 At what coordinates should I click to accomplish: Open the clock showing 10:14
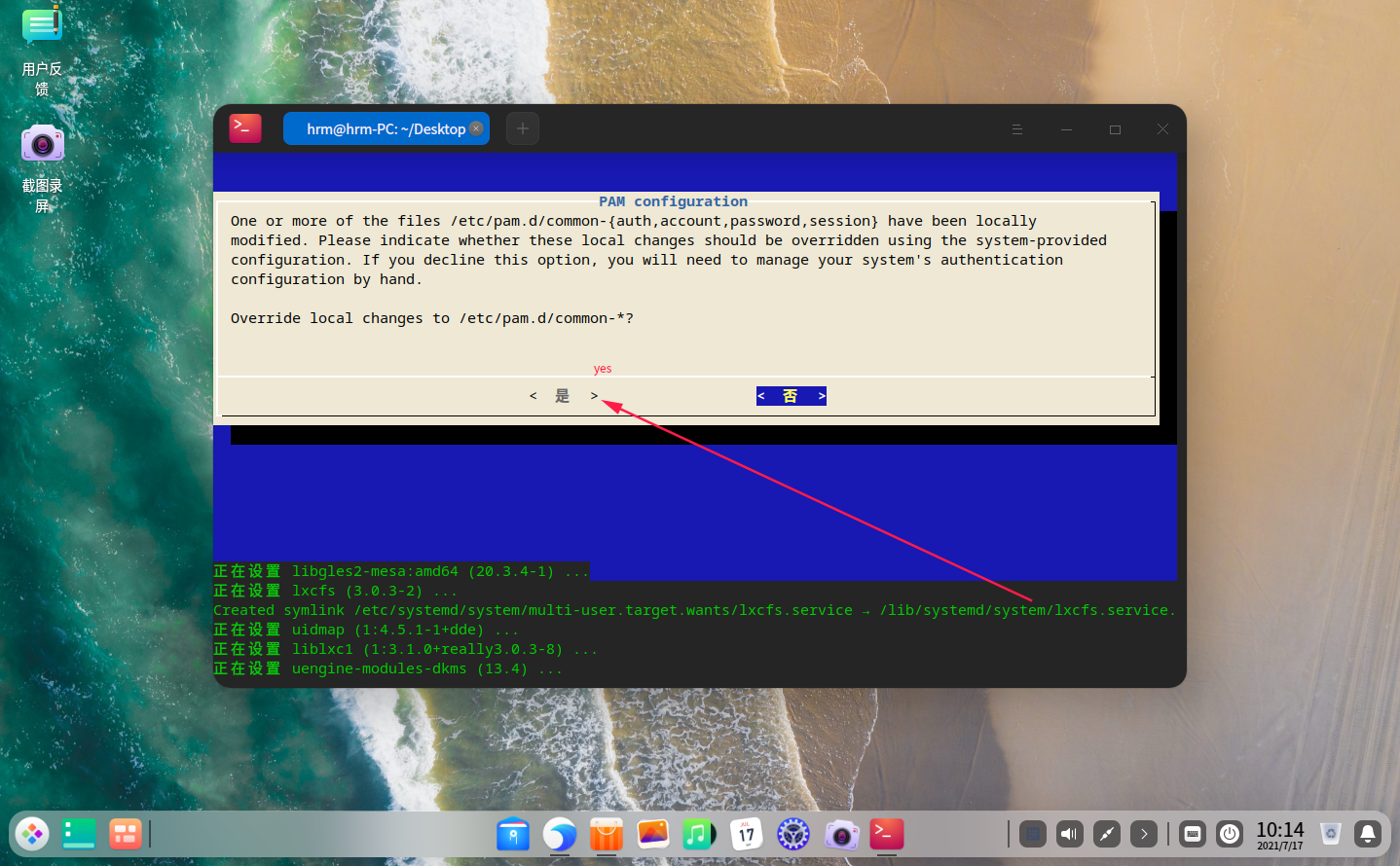click(1279, 834)
